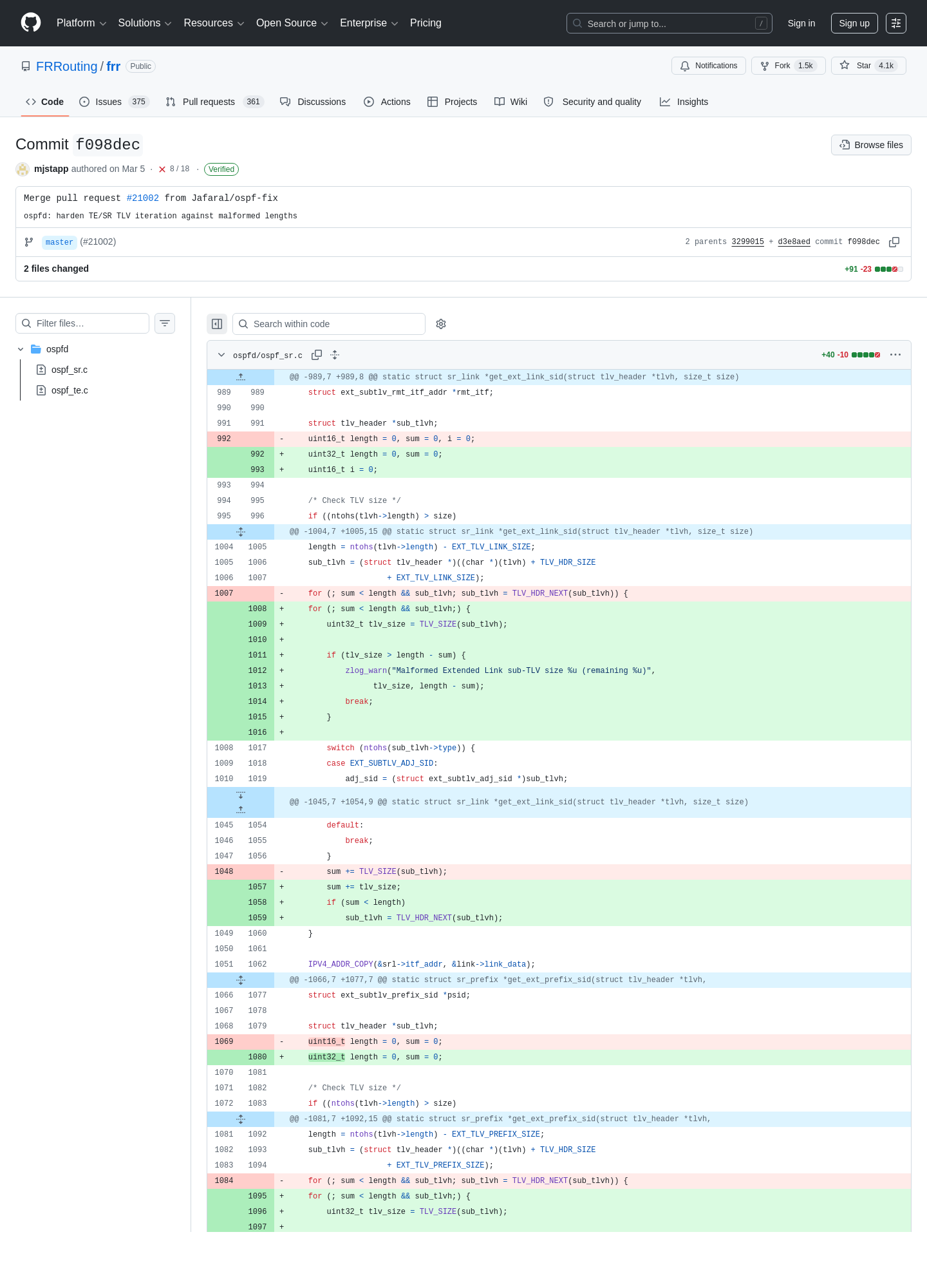Open the Insights tab
The width and height of the screenshot is (927, 1288).
point(684,102)
